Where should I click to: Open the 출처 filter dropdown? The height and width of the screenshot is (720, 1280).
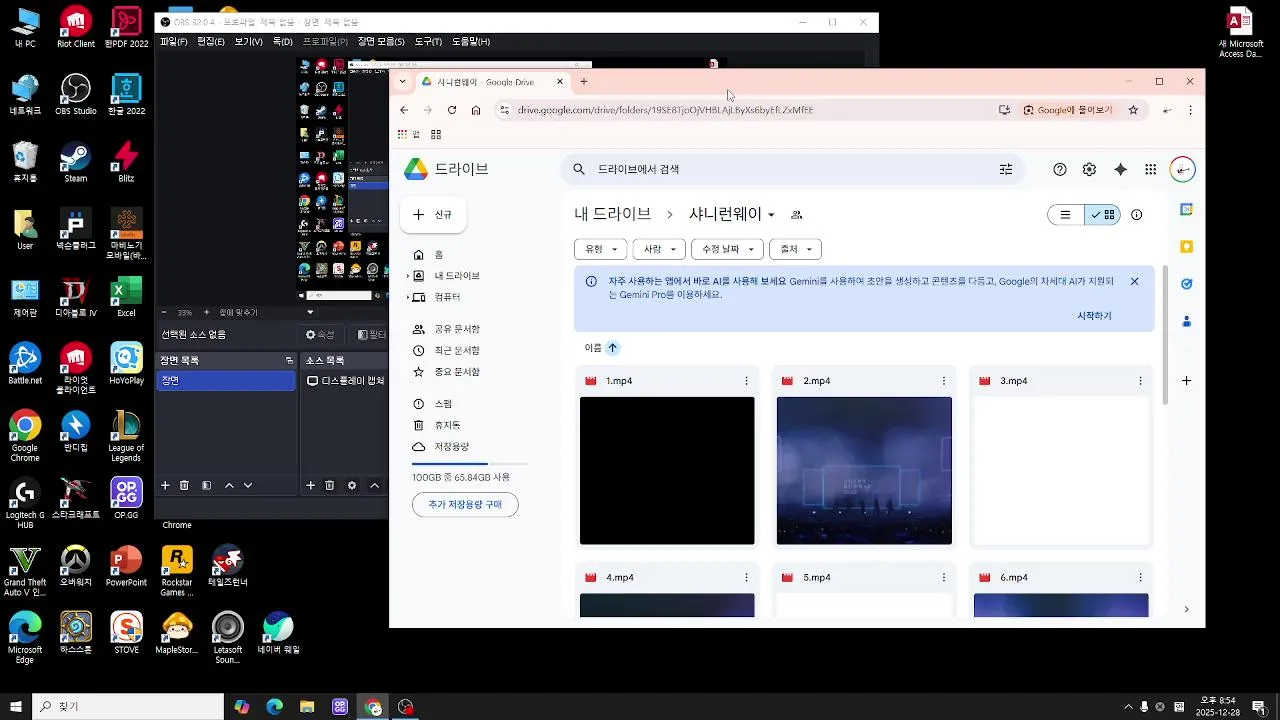[x=795, y=249]
